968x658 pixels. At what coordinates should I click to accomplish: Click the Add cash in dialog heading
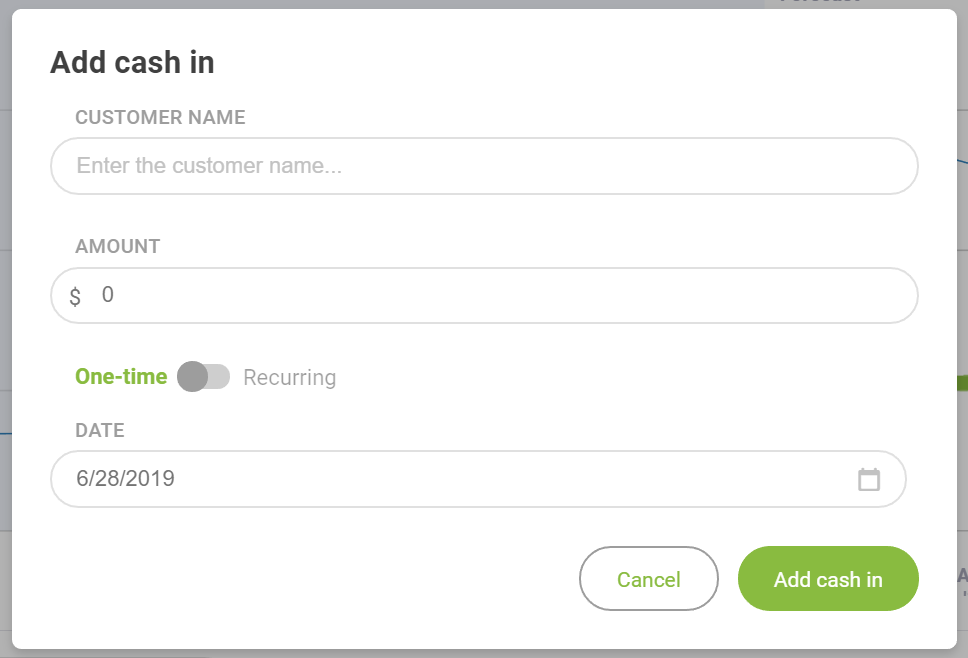[132, 62]
